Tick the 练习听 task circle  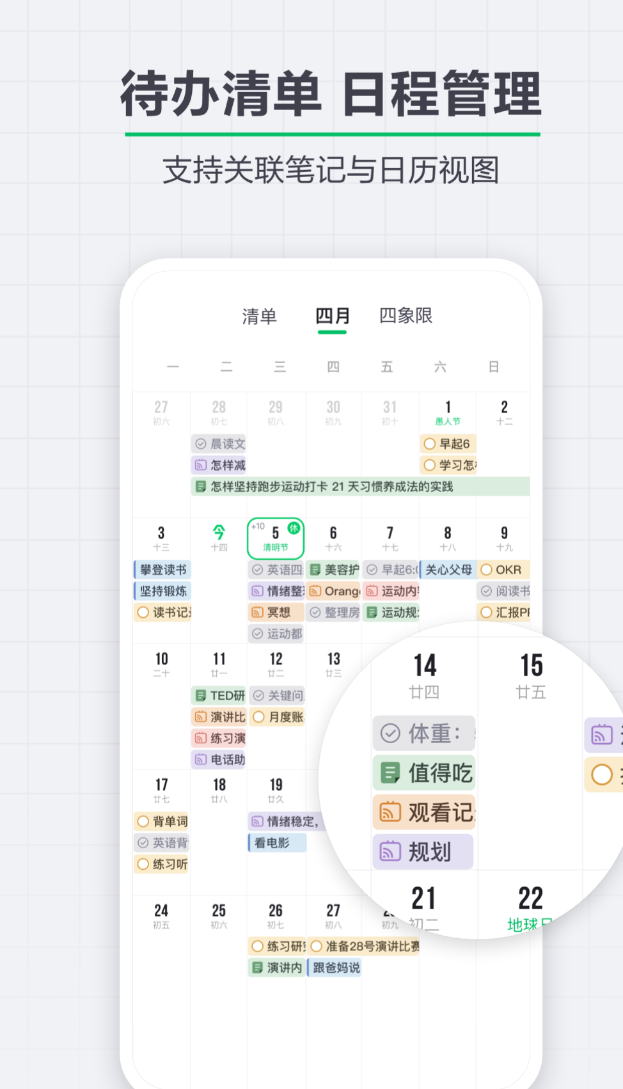[144, 865]
